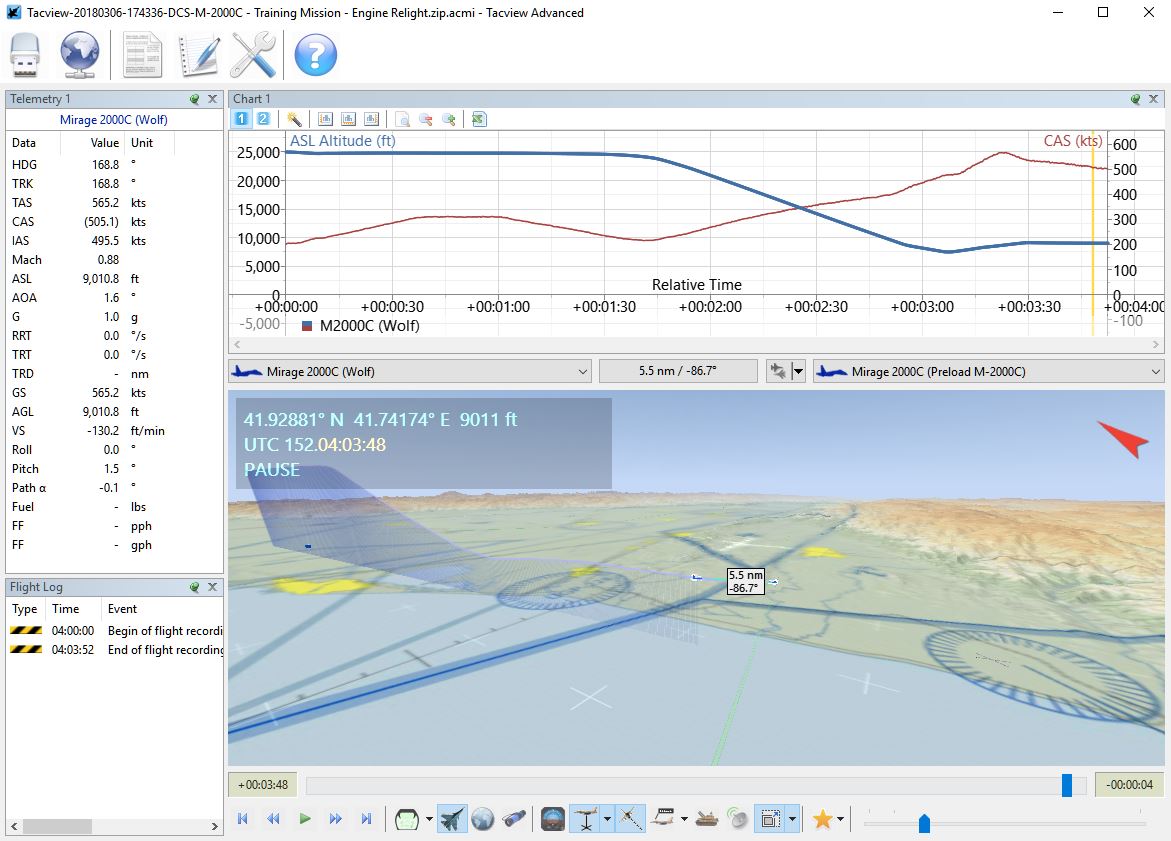Click the chart horizontal scrollbar track
The width and height of the screenshot is (1171, 841).
[x=696, y=344]
